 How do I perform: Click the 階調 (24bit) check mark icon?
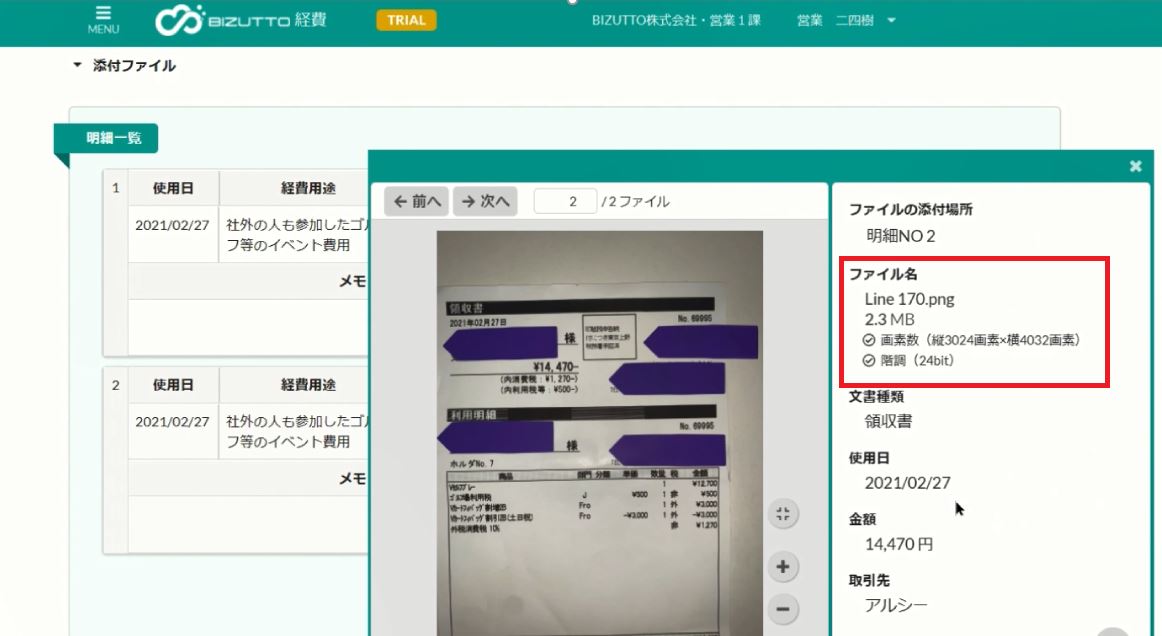[x=869, y=360]
